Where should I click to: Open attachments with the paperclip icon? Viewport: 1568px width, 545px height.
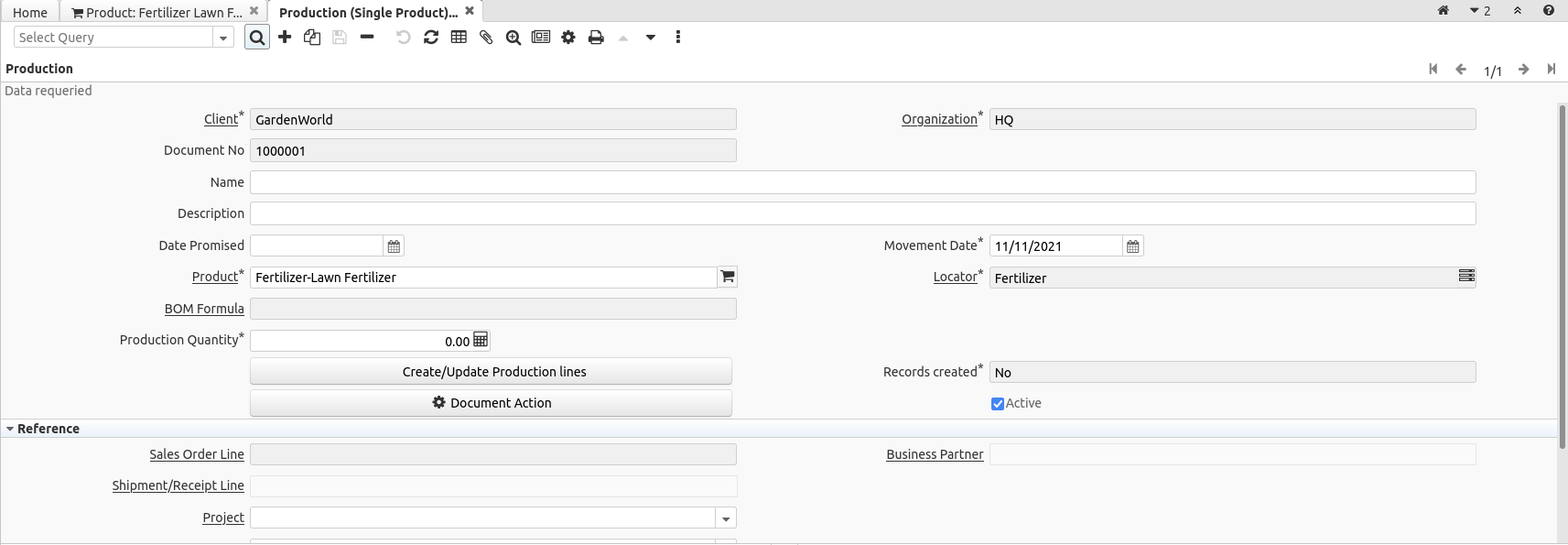pos(486,38)
